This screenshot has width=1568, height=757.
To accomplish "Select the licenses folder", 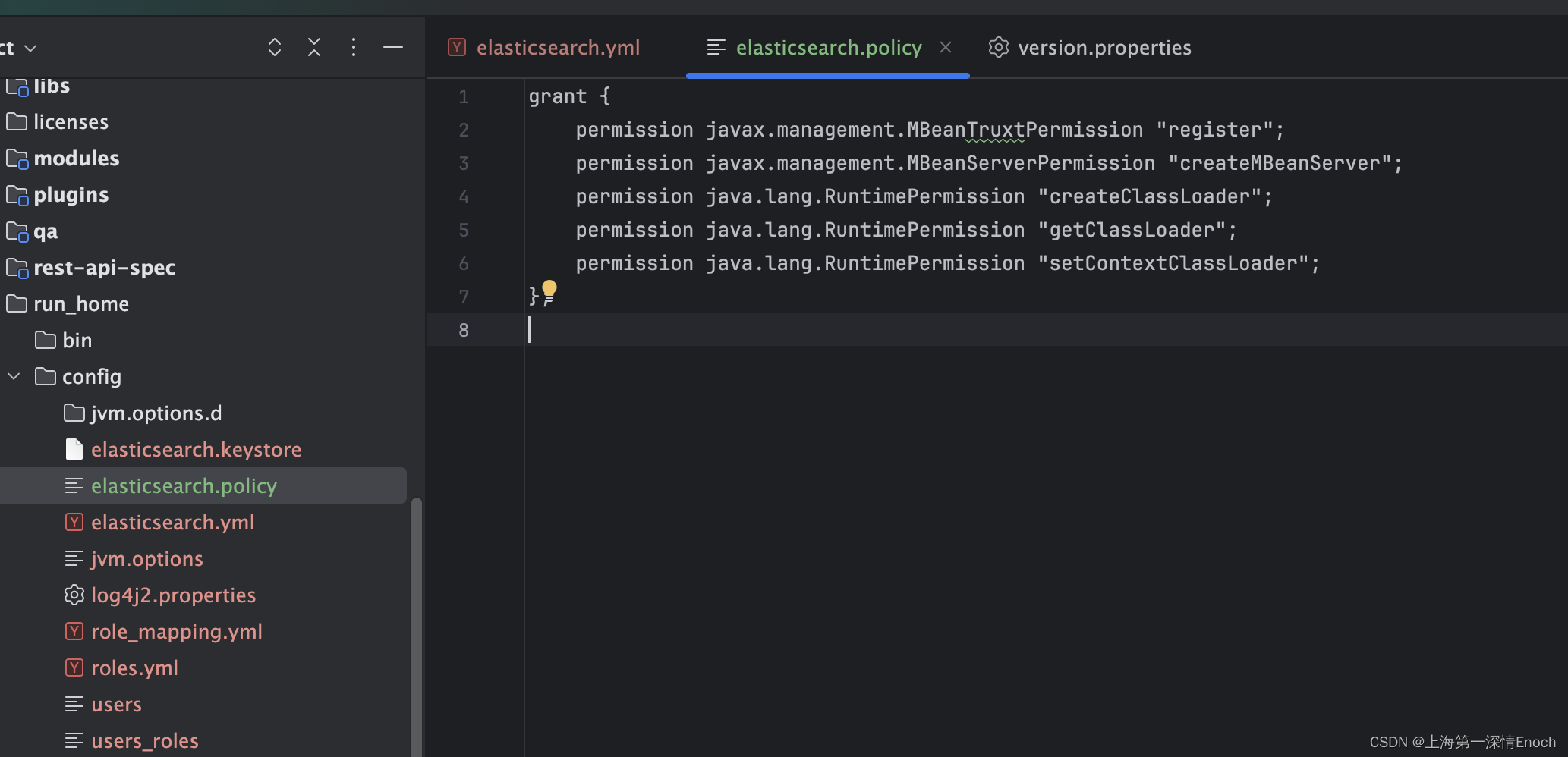I will [71, 122].
